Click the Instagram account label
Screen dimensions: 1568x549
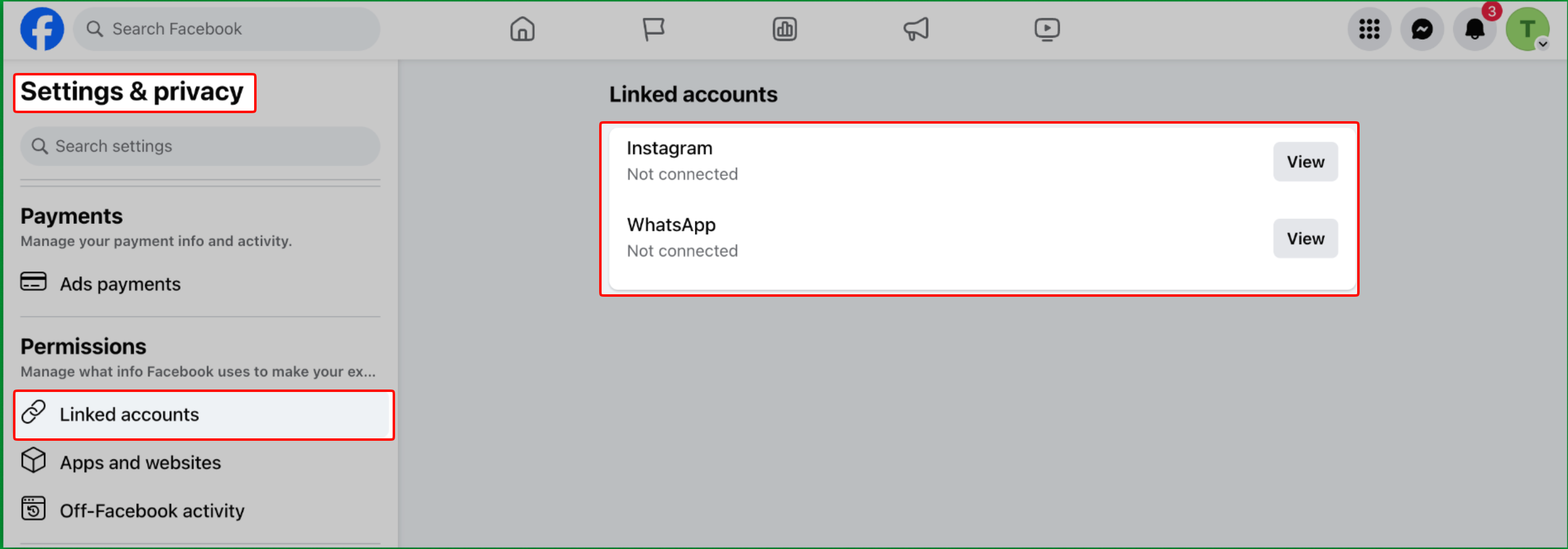(x=670, y=148)
